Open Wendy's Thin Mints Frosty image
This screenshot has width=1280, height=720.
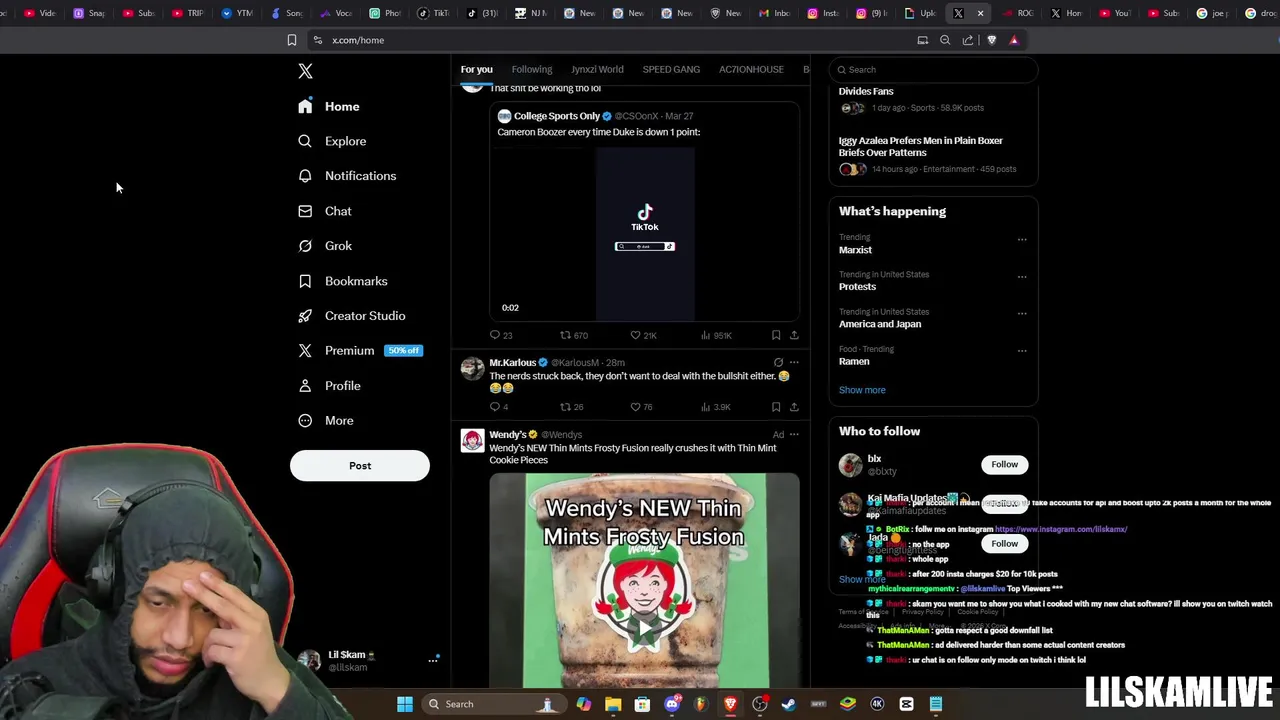pos(645,580)
